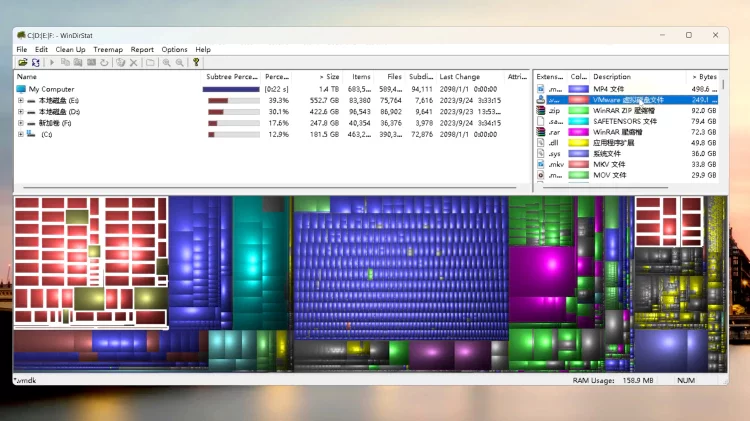Image resolution: width=750 pixels, height=421 pixels.
Task: Expand the 本地磁盘 (D:) drive node
Action: click(x=20, y=111)
